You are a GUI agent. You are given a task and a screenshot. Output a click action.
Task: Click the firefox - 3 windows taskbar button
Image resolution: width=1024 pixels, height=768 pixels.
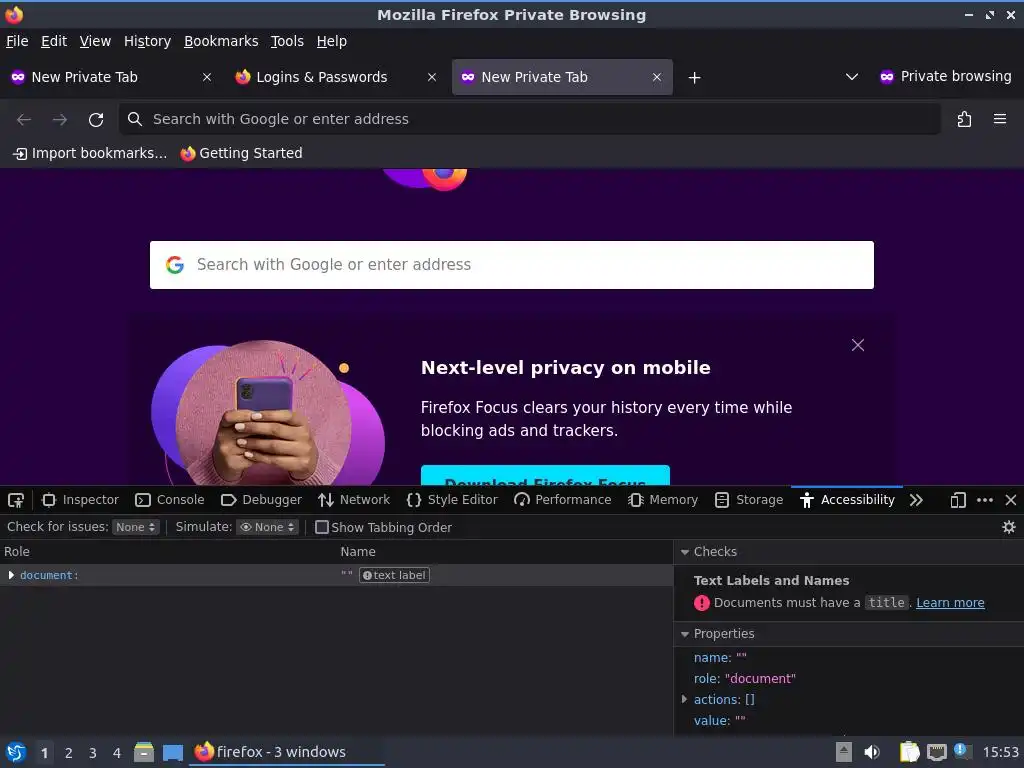(x=287, y=752)
